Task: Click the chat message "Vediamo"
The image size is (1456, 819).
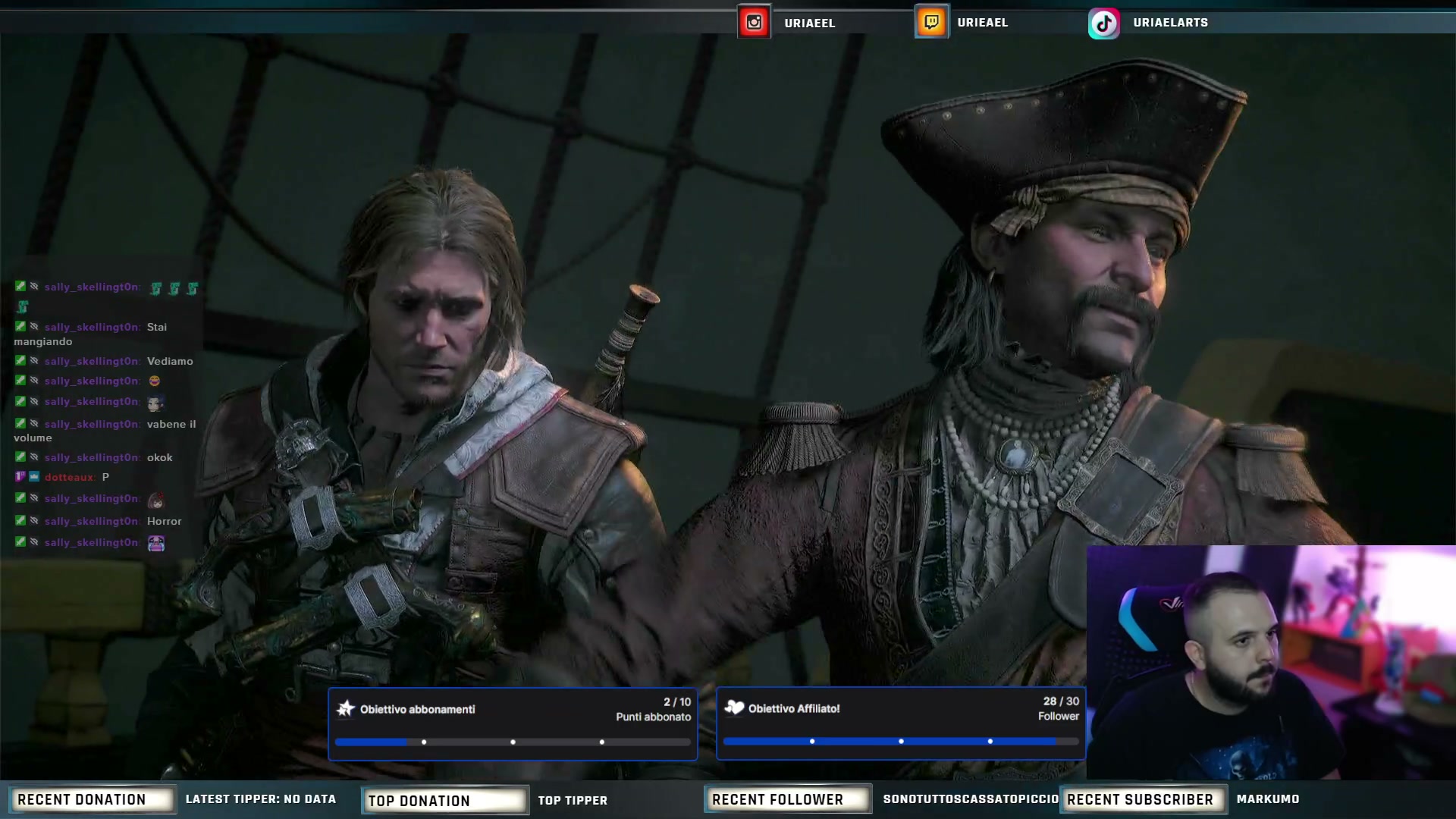Action: pos(170,361)
